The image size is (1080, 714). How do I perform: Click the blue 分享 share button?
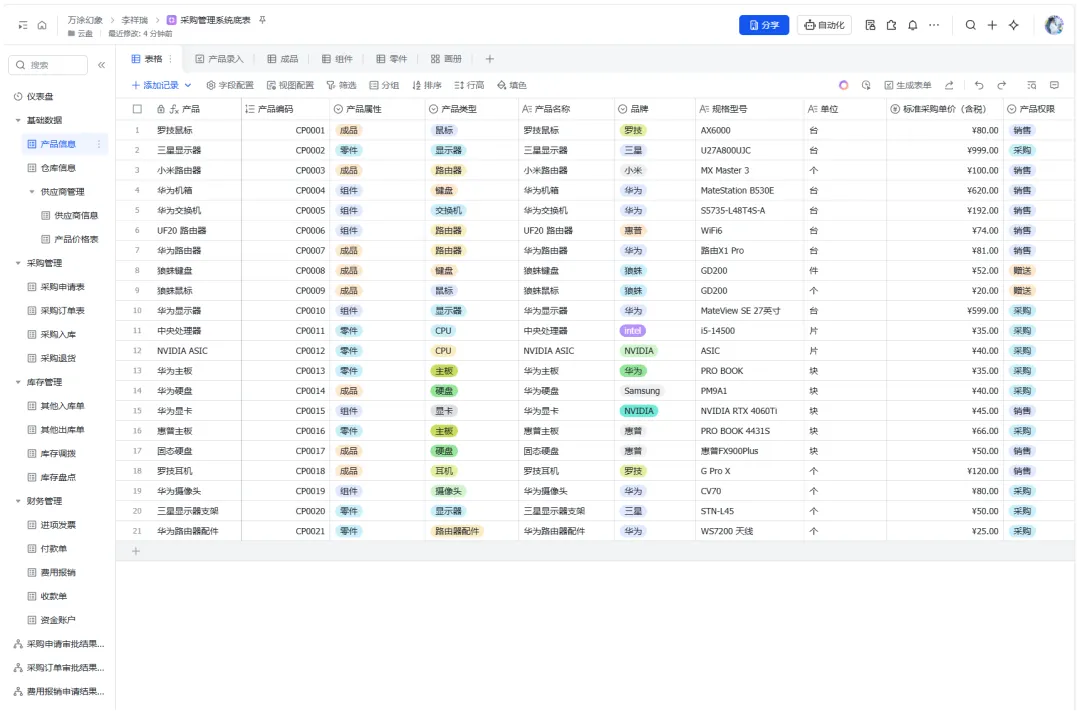[x=764, y=25]
